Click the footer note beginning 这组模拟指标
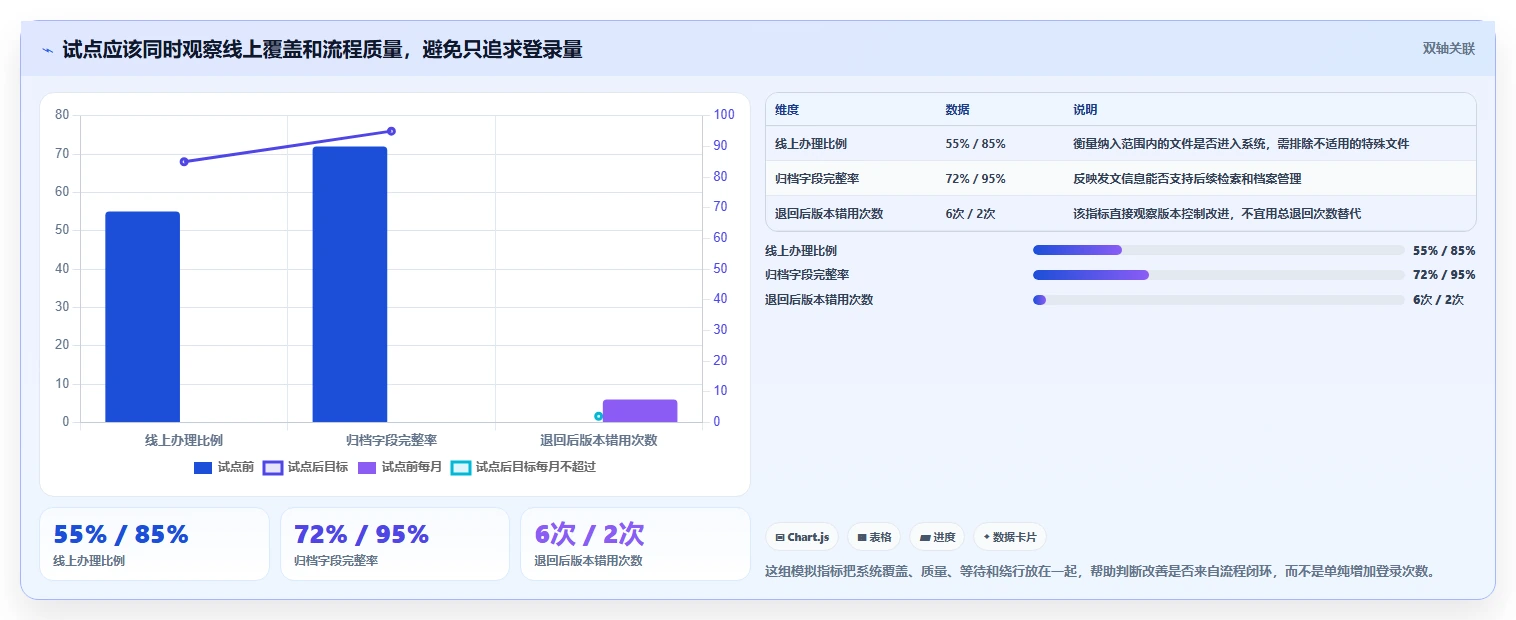 (x=1102, y=572)
